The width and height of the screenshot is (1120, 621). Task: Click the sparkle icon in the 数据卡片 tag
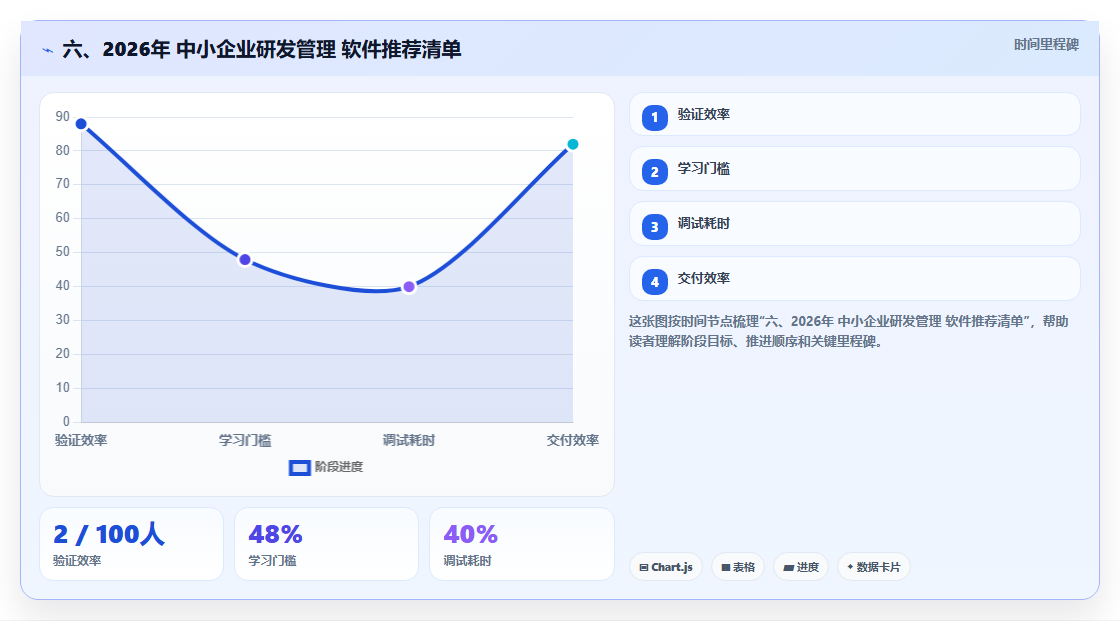click(x=850, y=567)
